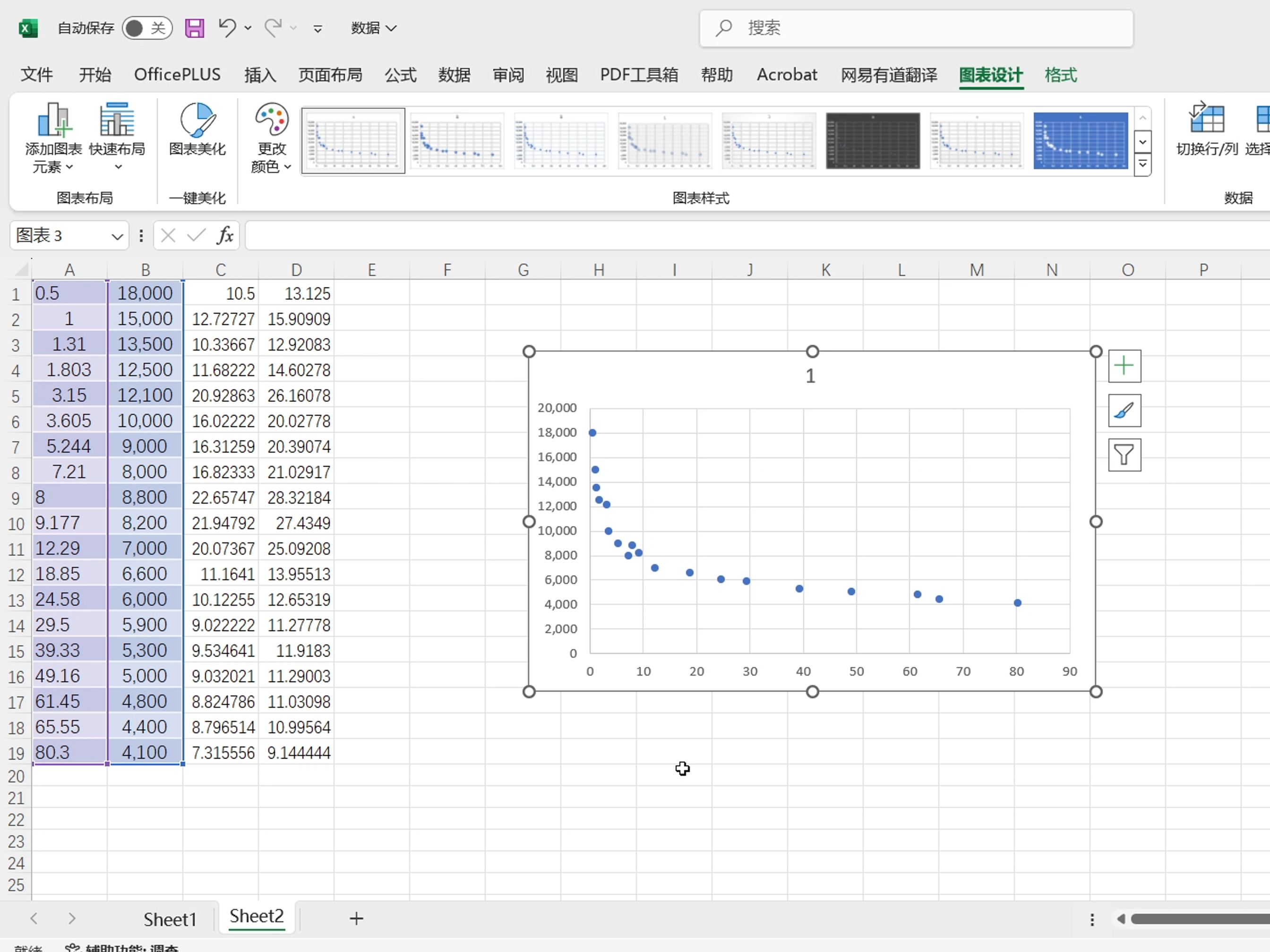Click the chart title "1"
Image resolution: width=1270 pixels, height=952 pixels.
click(810, 376)
